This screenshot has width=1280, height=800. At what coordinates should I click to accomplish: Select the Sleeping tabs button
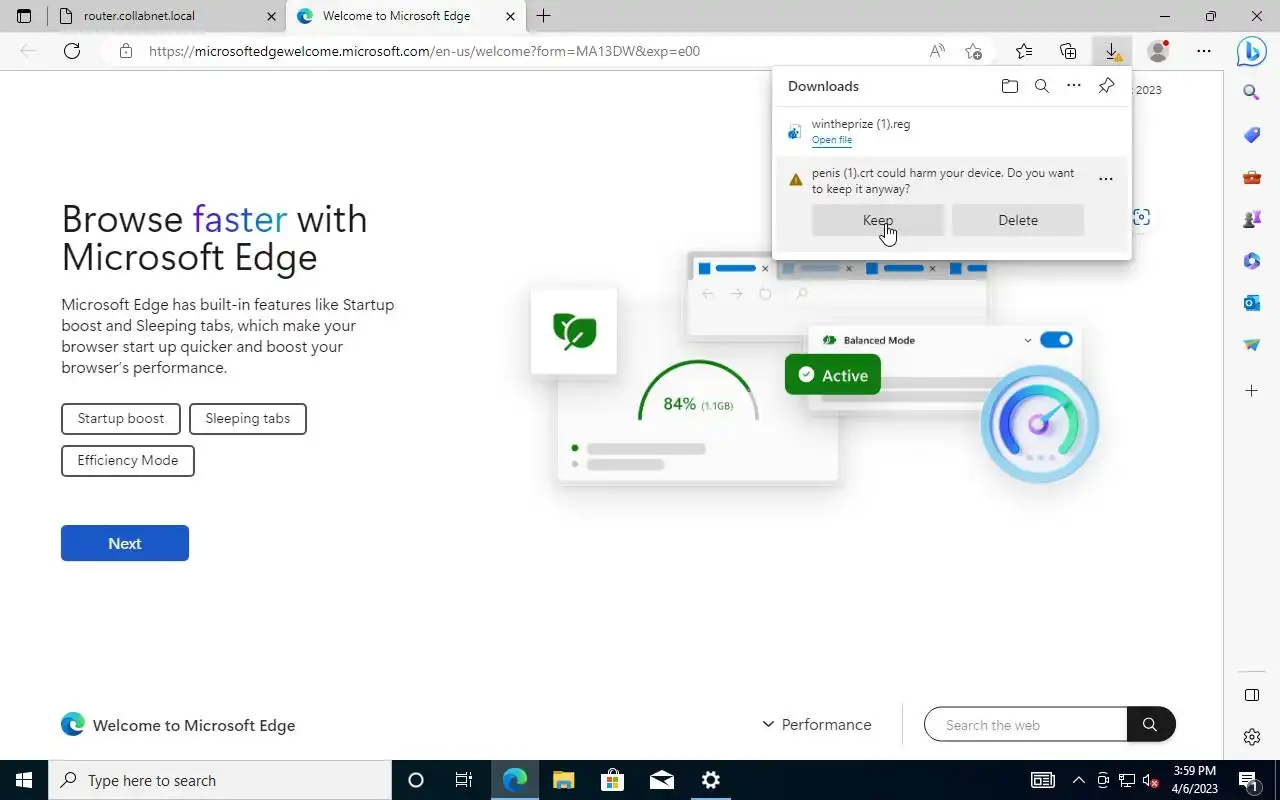click(x=248, y=418)
